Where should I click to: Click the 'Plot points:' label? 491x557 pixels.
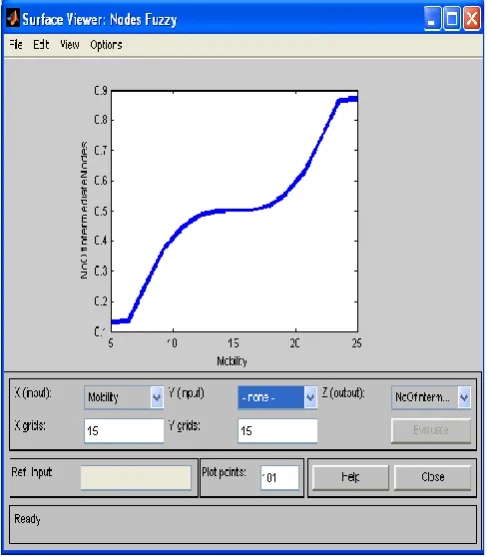(x=224, y=472)
